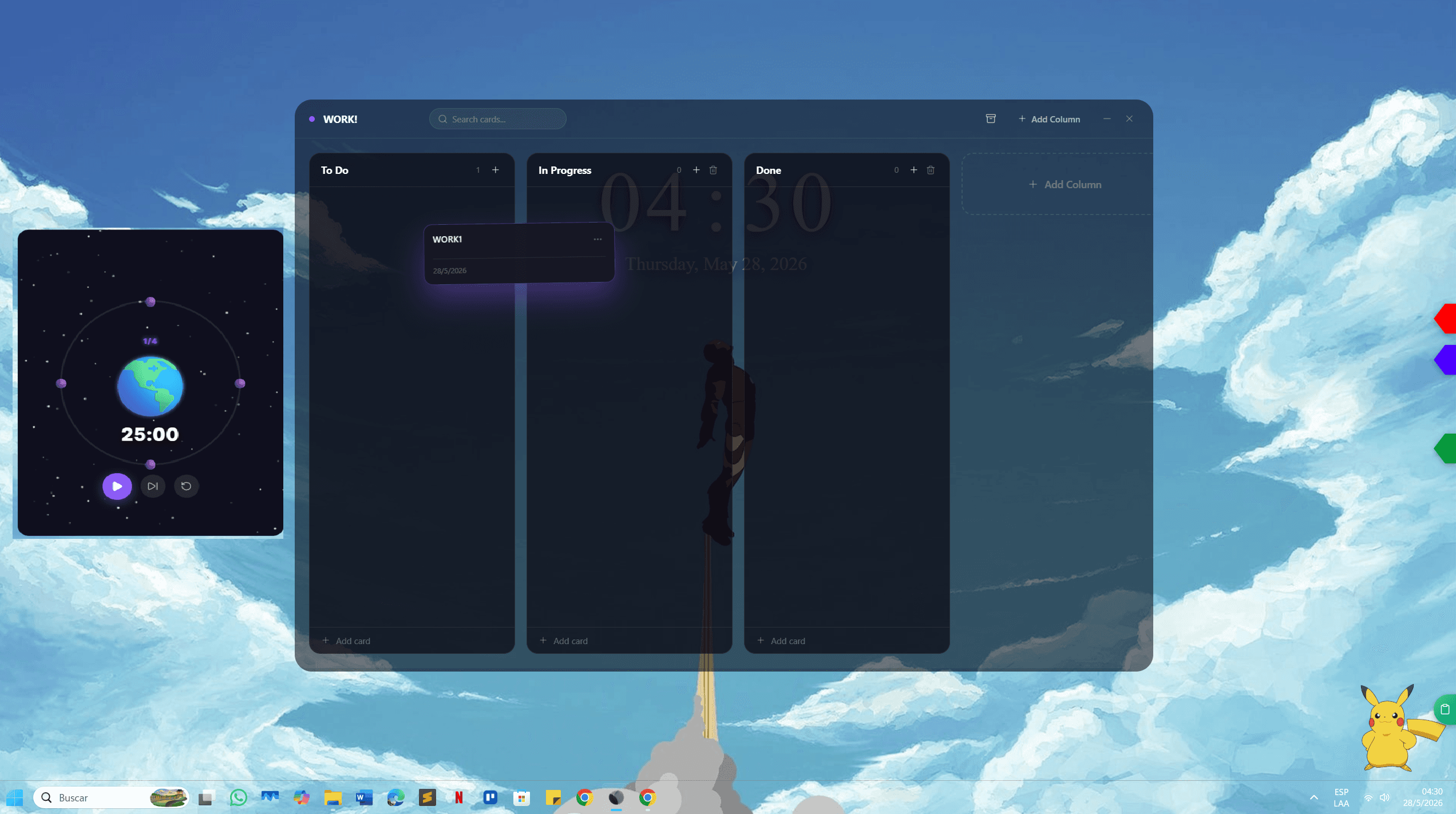Open Sticky Notes from the taskbar
1456x814 pixels.
coord(553,797)
